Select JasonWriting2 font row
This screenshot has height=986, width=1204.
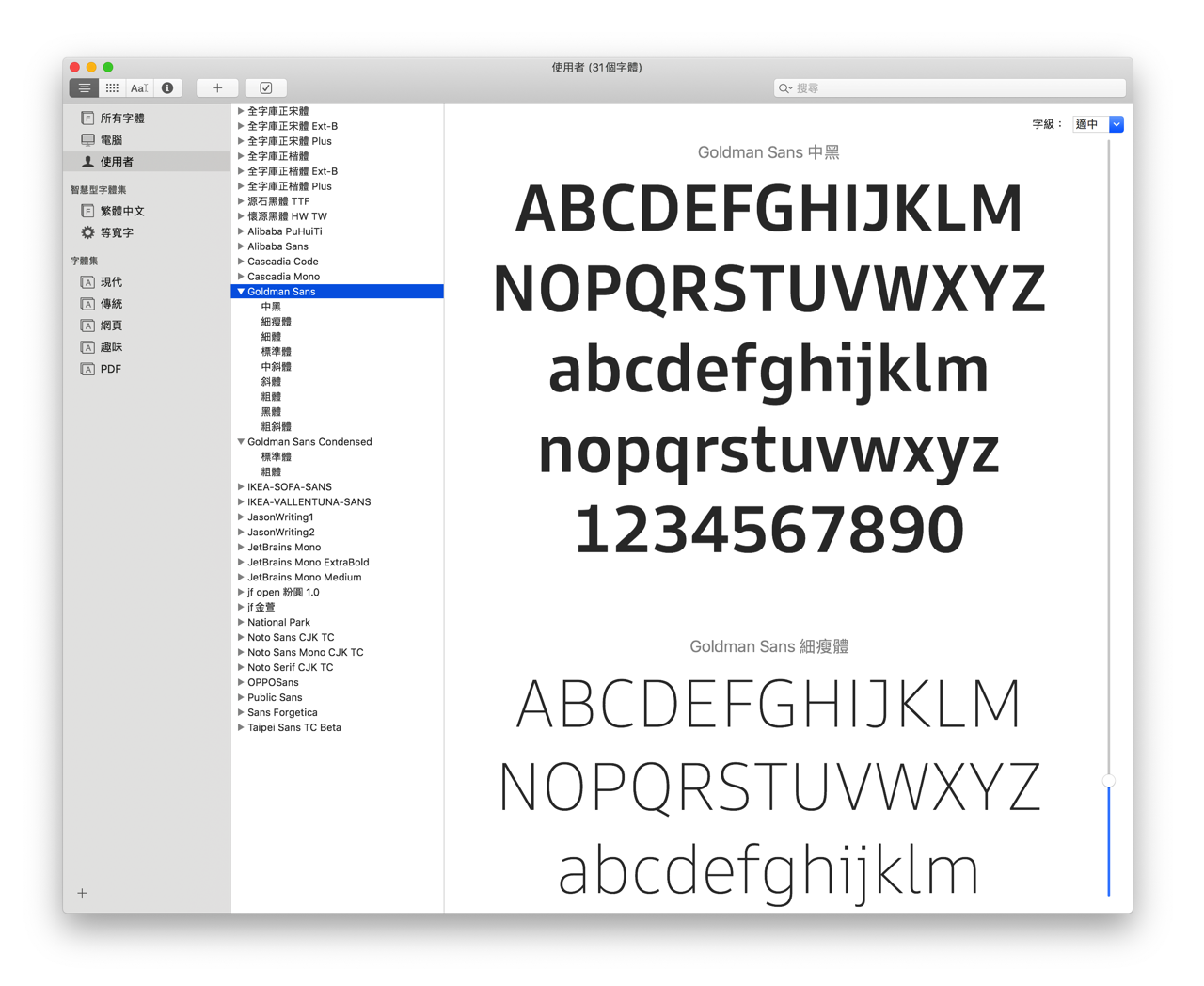[338, 533]
